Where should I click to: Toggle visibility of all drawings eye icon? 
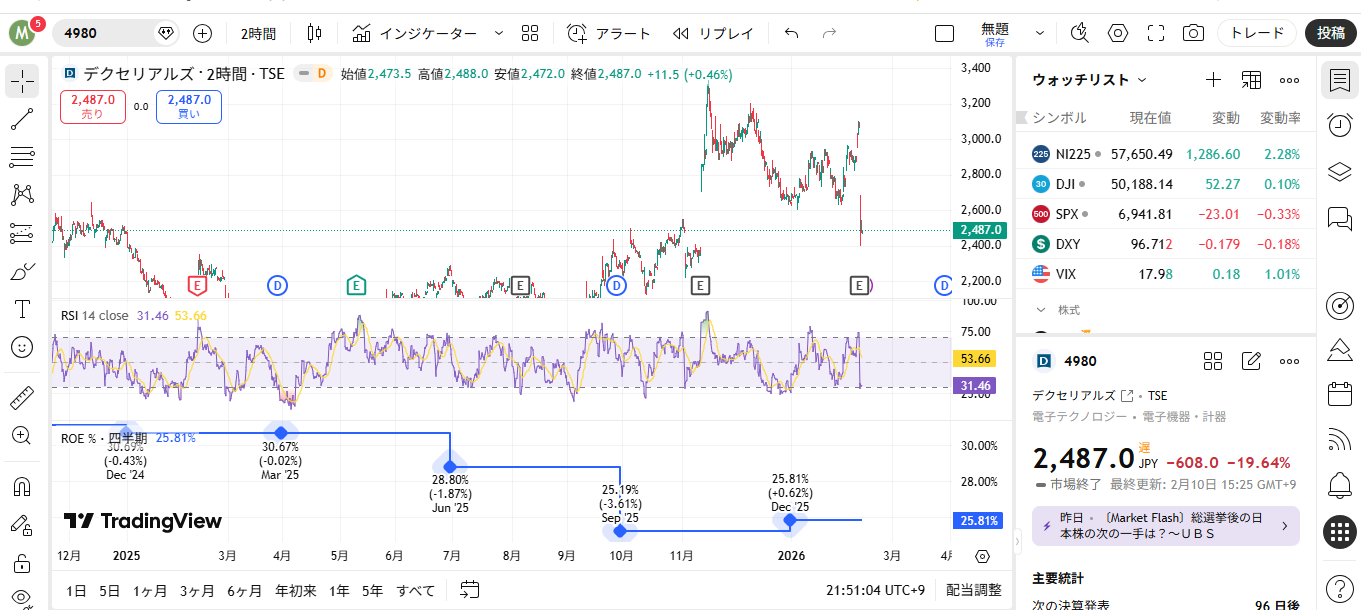[x=22, y=598]
